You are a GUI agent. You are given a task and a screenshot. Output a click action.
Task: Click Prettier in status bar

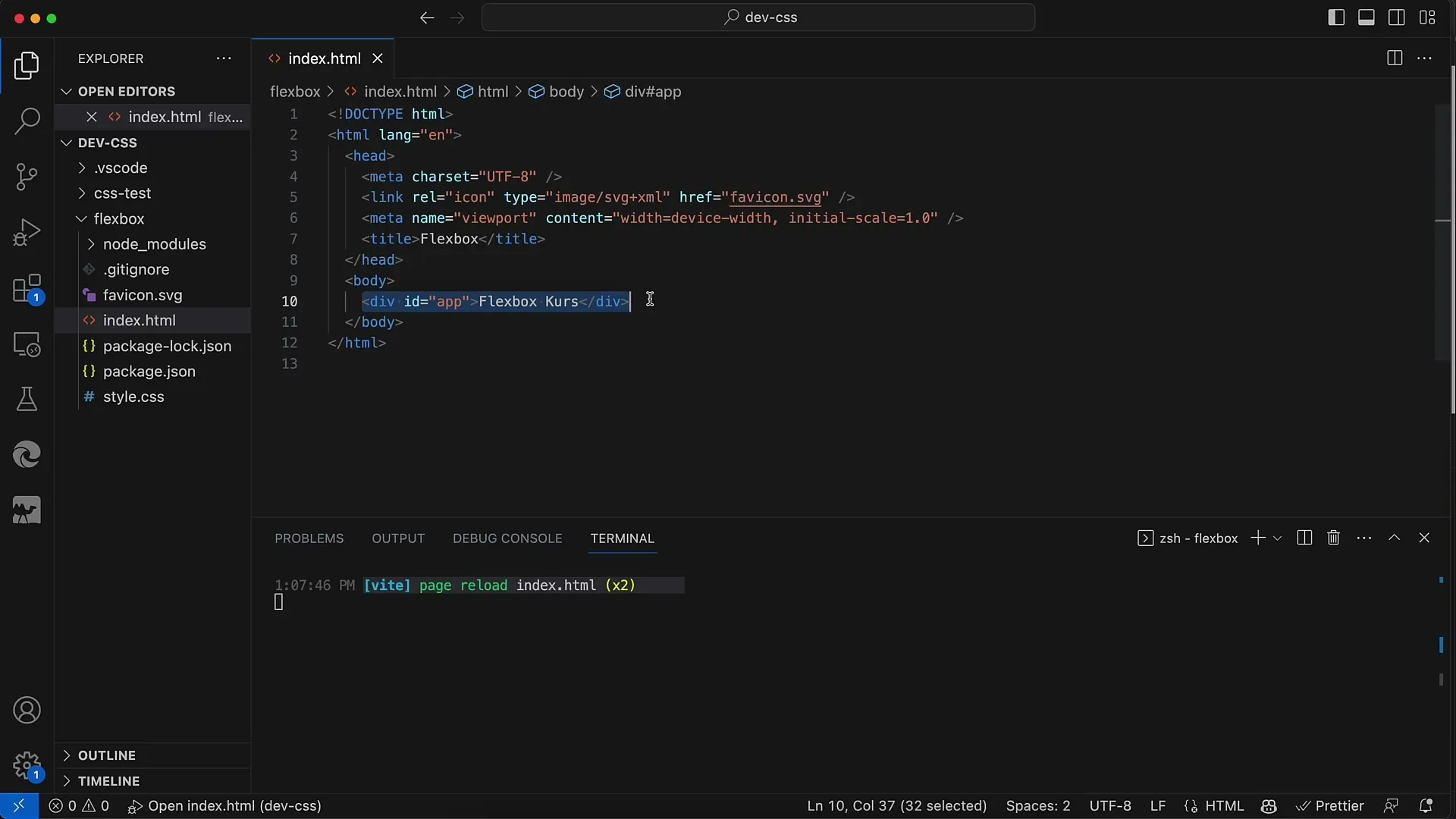[1330, 805]
